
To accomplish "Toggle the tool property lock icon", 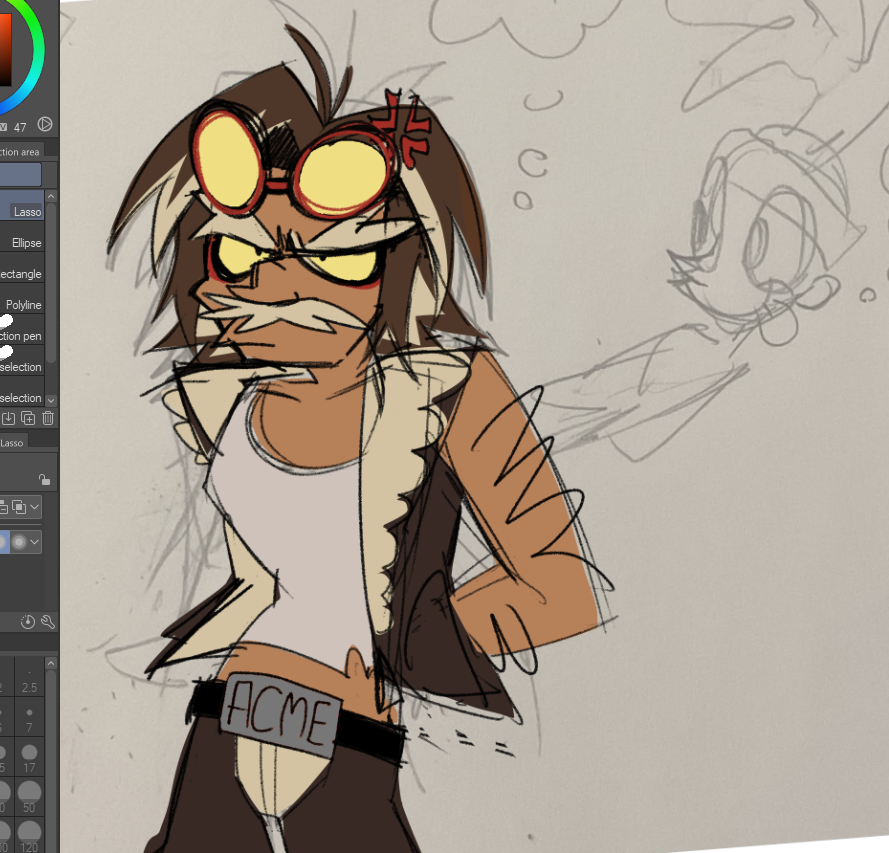I will pos(45,480).
